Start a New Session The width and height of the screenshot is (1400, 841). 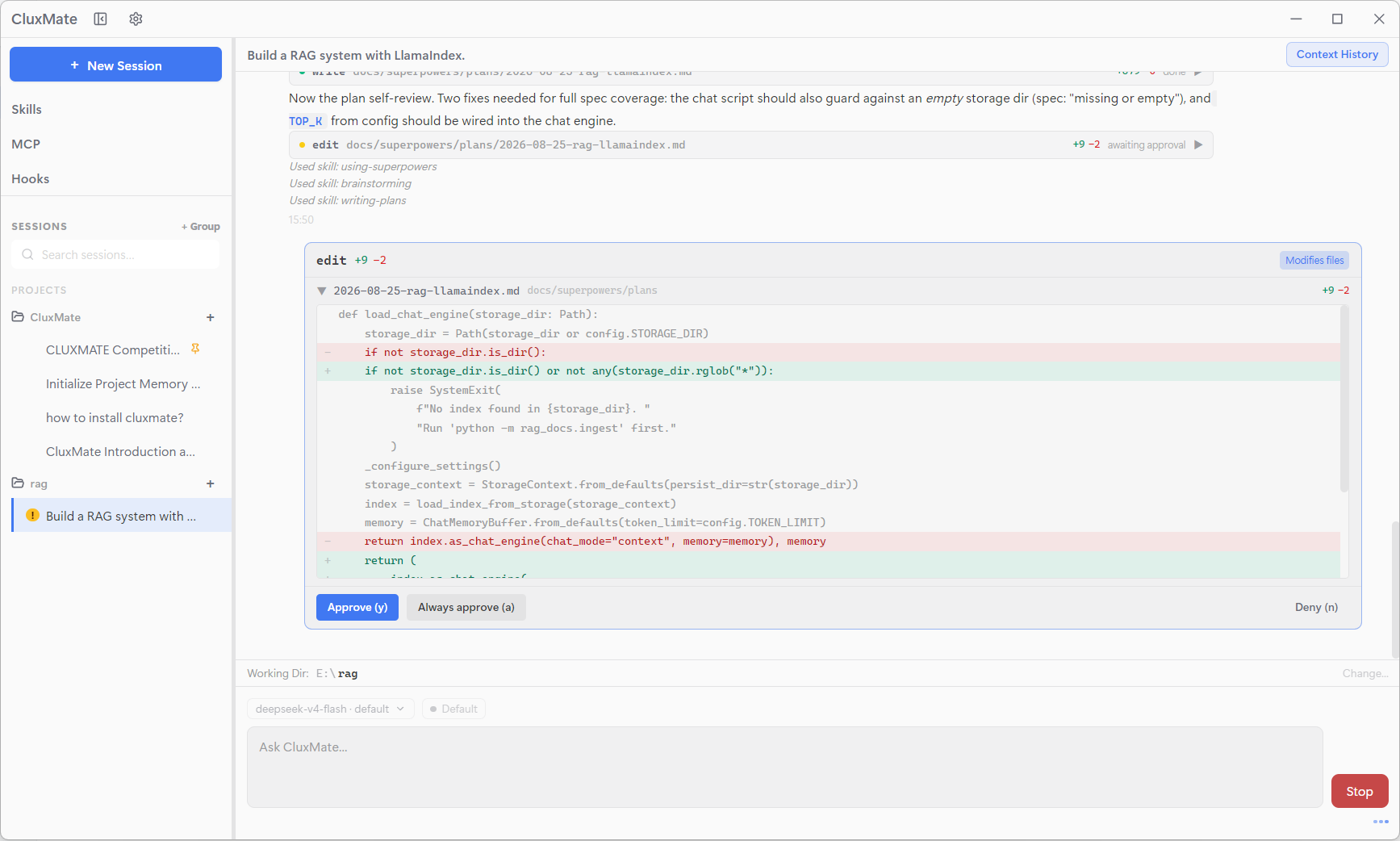tap(115, 65)
